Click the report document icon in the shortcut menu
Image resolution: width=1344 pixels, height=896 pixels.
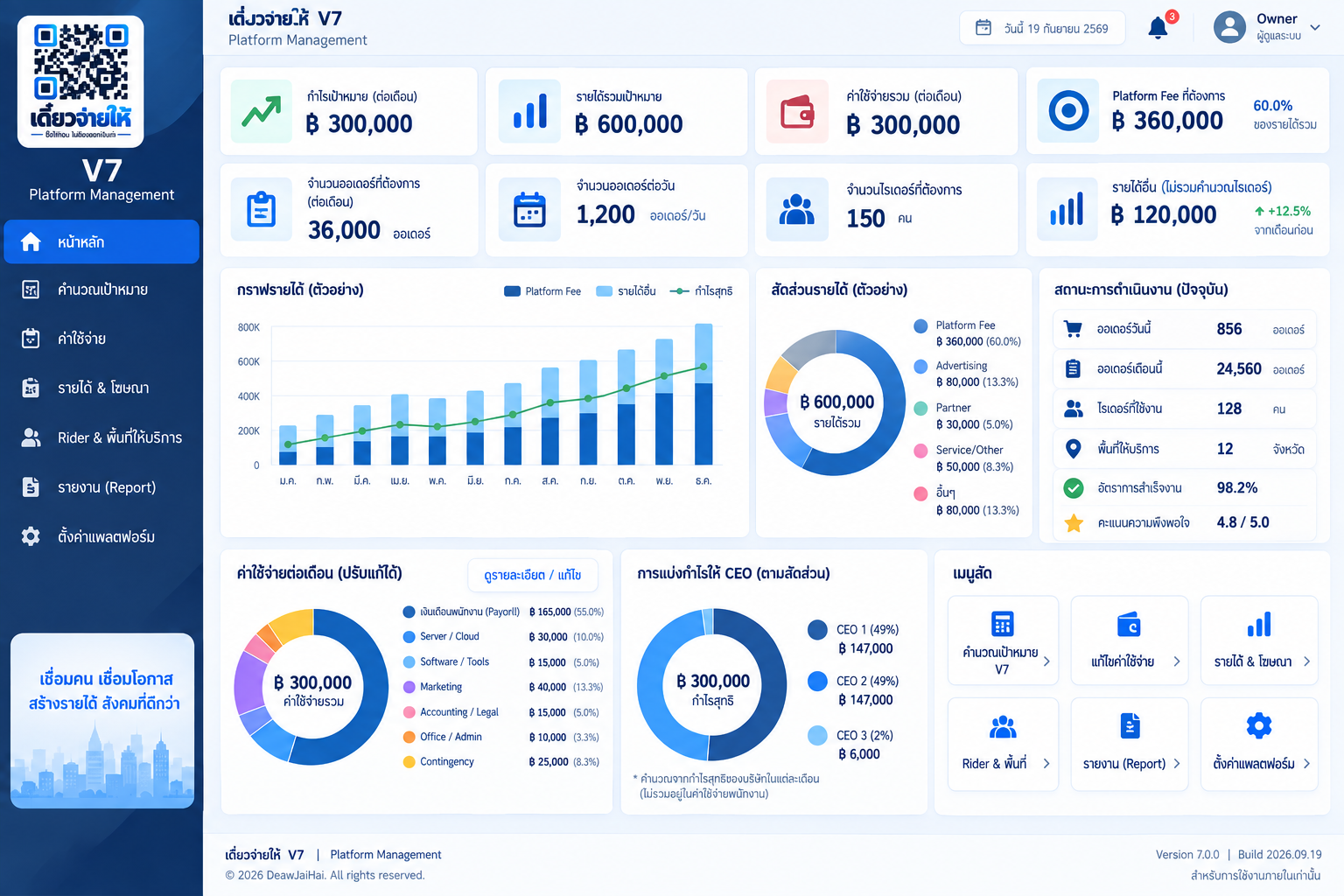click(x=1130, y=726)
